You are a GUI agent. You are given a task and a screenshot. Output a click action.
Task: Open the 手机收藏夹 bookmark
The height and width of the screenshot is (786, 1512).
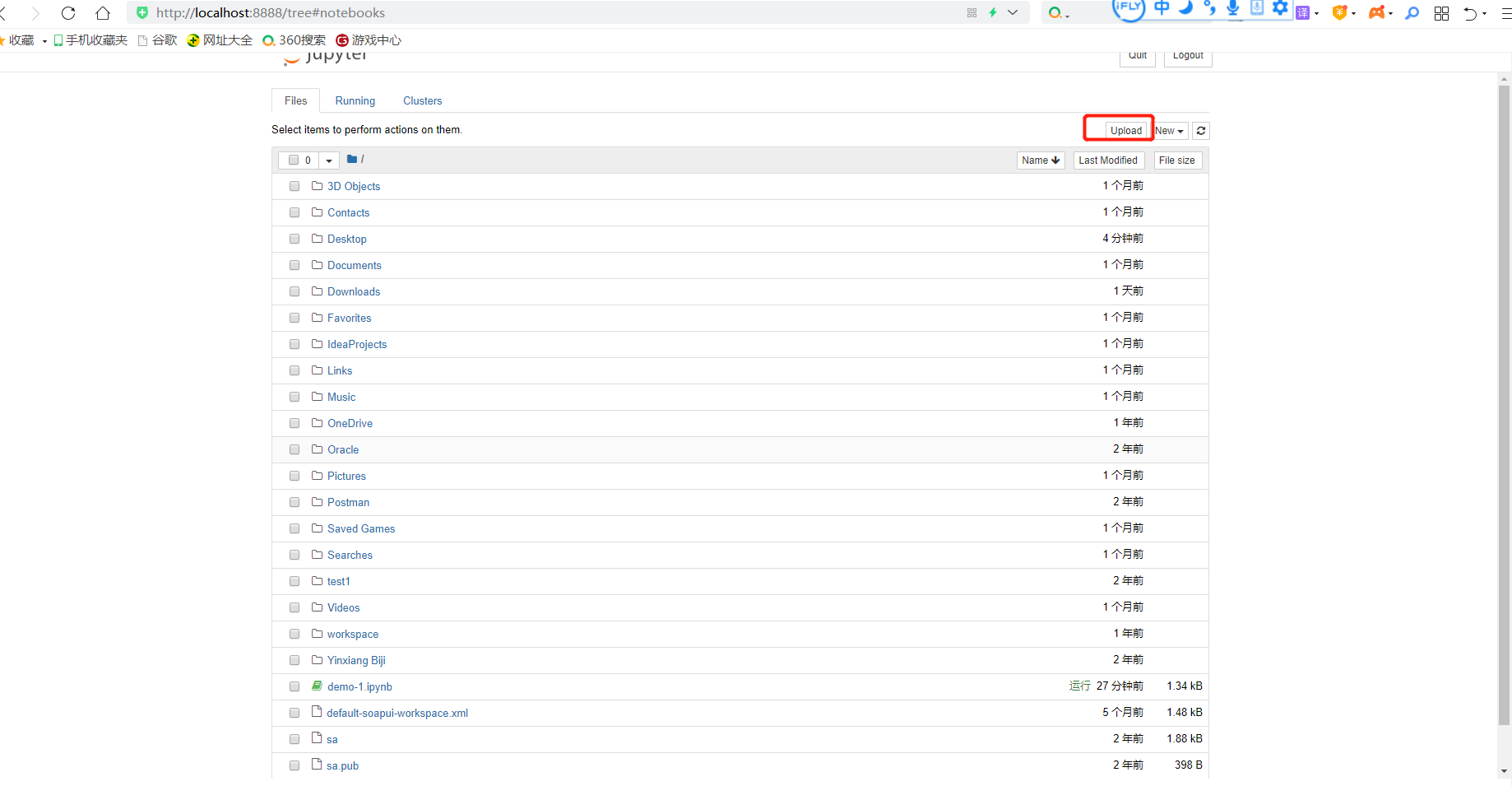(x=90, y=40)
